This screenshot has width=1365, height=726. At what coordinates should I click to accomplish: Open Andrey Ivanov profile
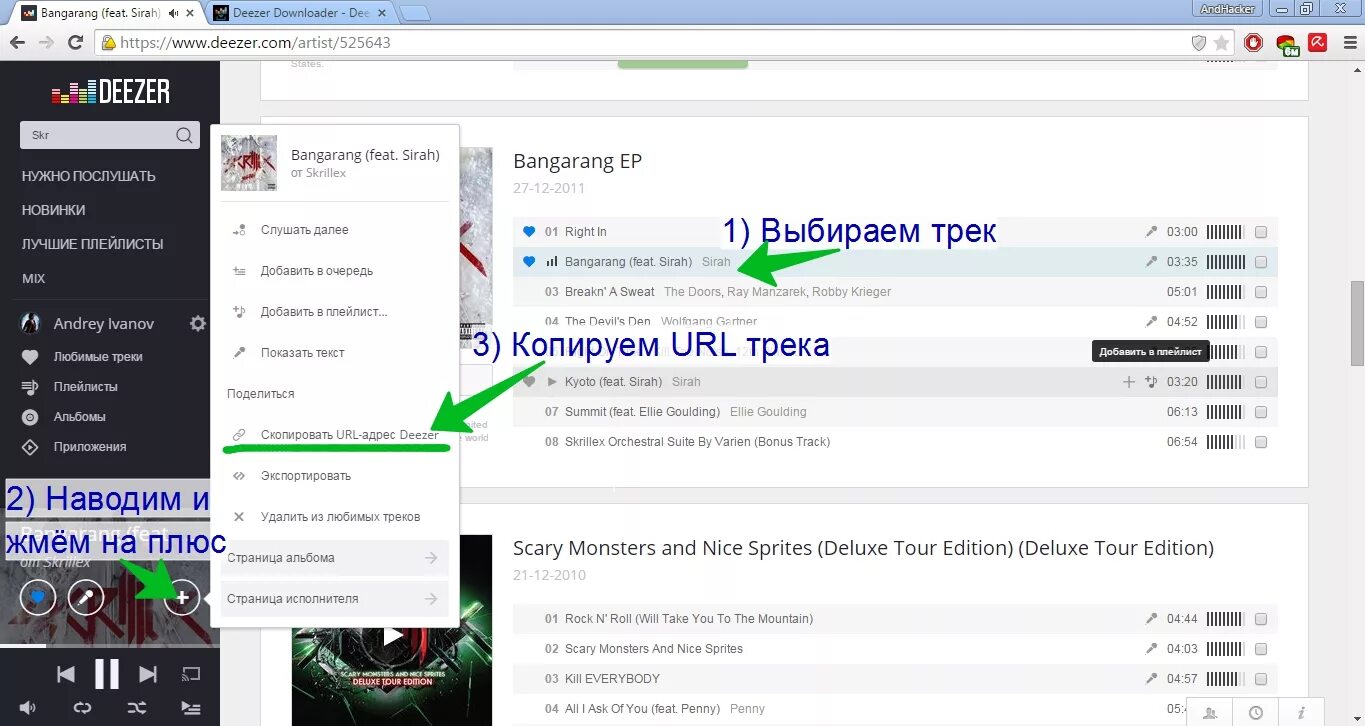coord(104,324)
